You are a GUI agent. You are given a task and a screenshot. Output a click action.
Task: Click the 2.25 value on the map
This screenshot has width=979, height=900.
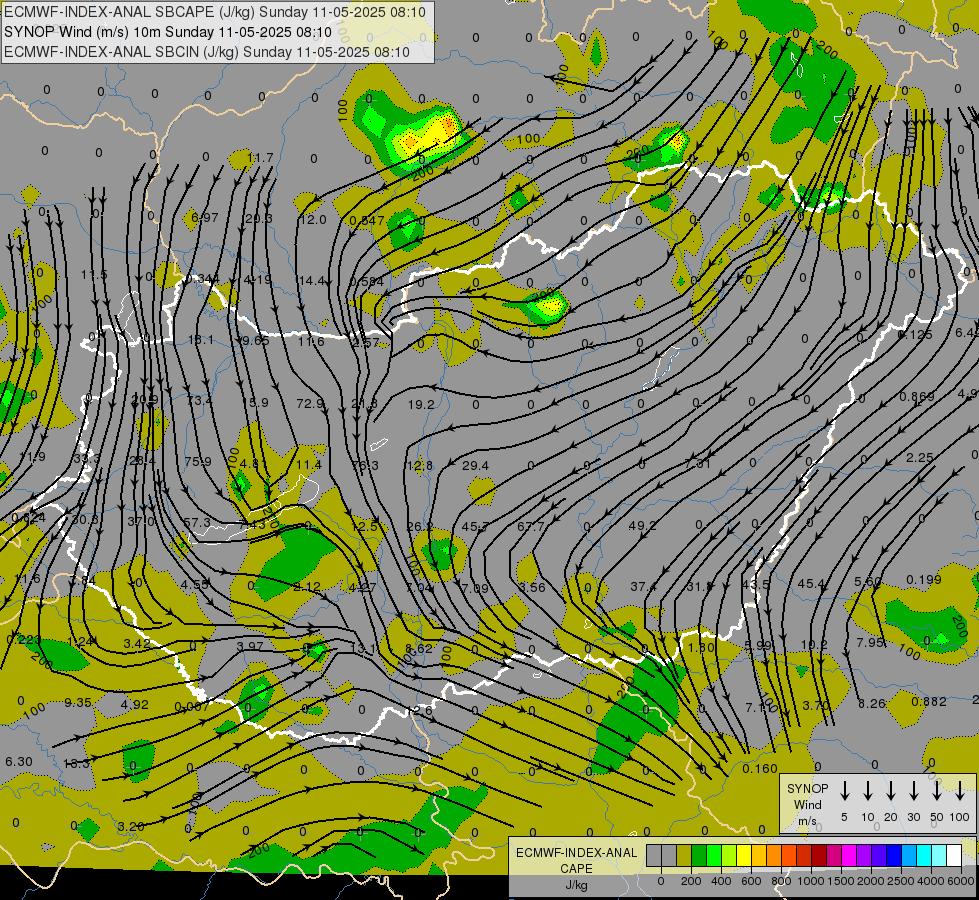920,458
